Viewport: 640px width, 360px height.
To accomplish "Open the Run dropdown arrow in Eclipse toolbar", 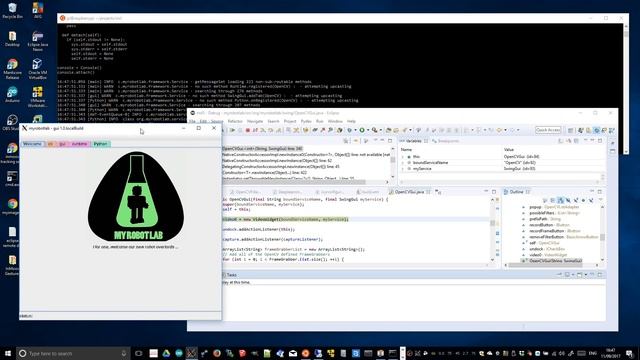I will tap(368, 130).
